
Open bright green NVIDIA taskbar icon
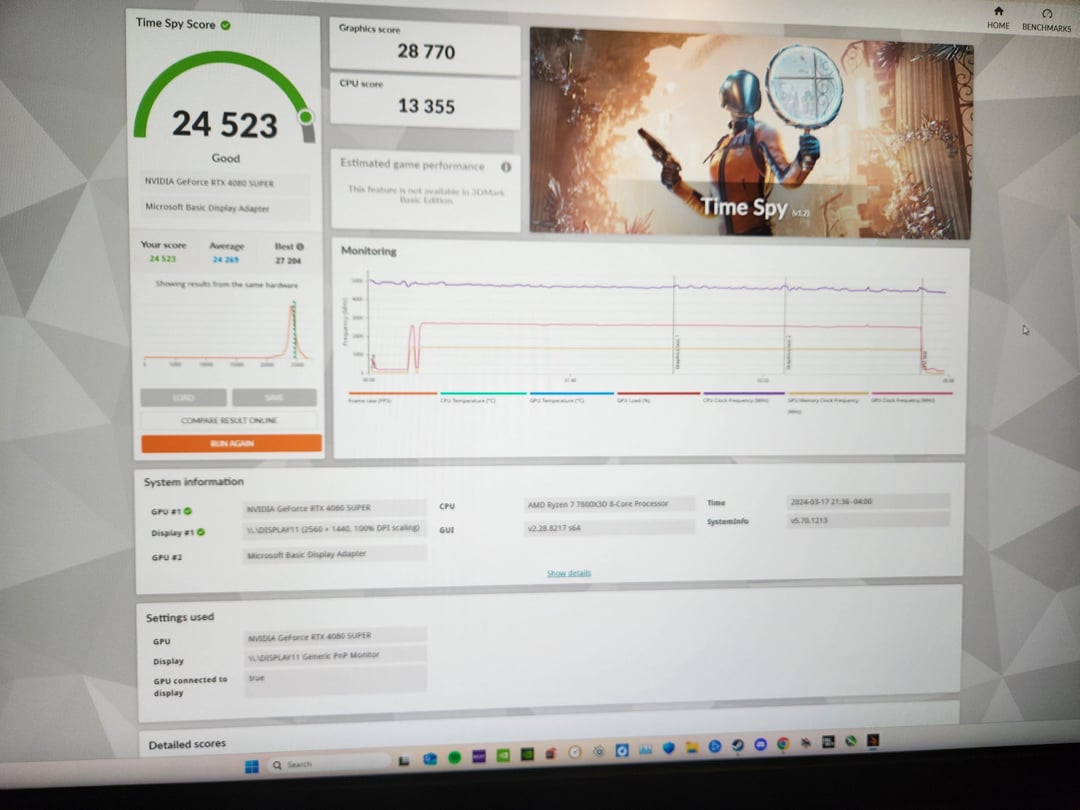(x=503, y=755)
